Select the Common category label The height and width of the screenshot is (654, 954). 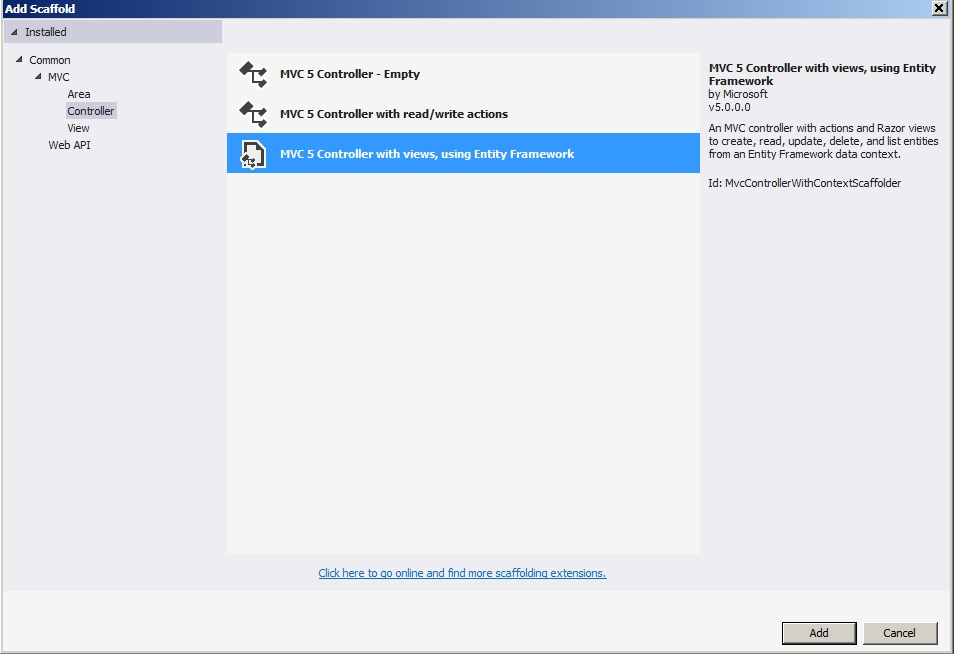tap(50, 60)
